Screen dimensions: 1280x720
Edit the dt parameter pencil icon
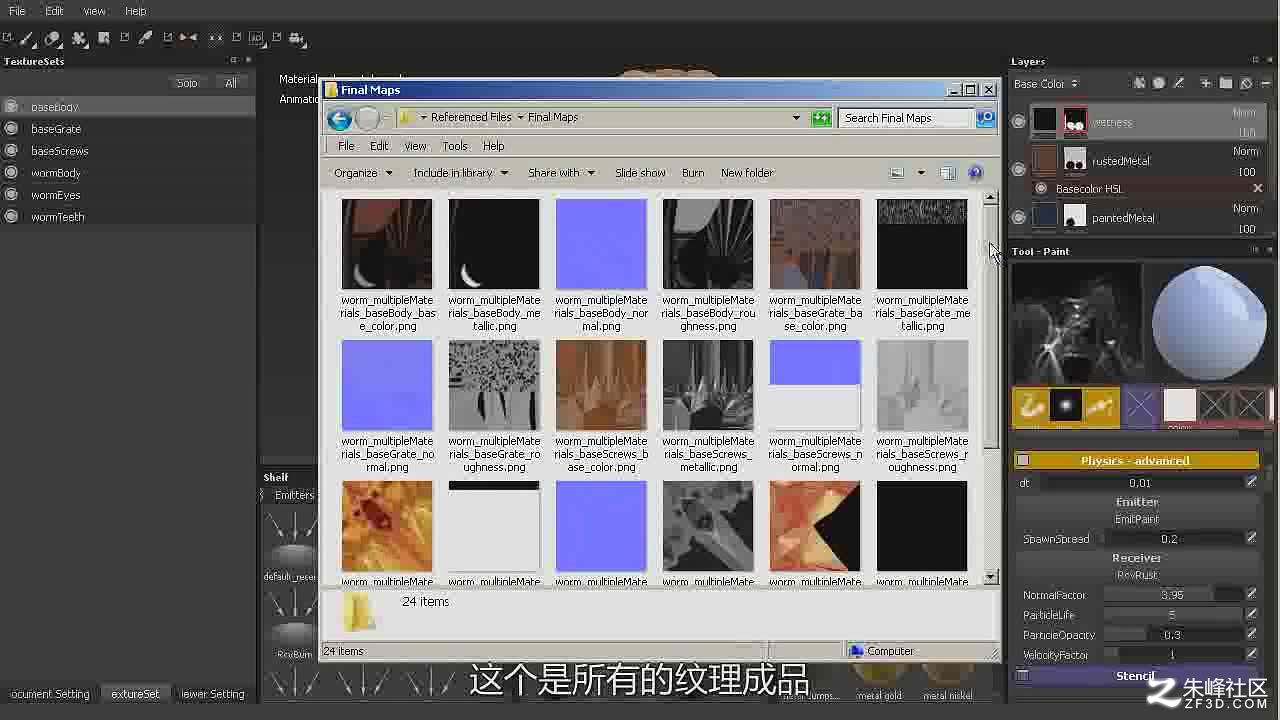pos(1252,482)
